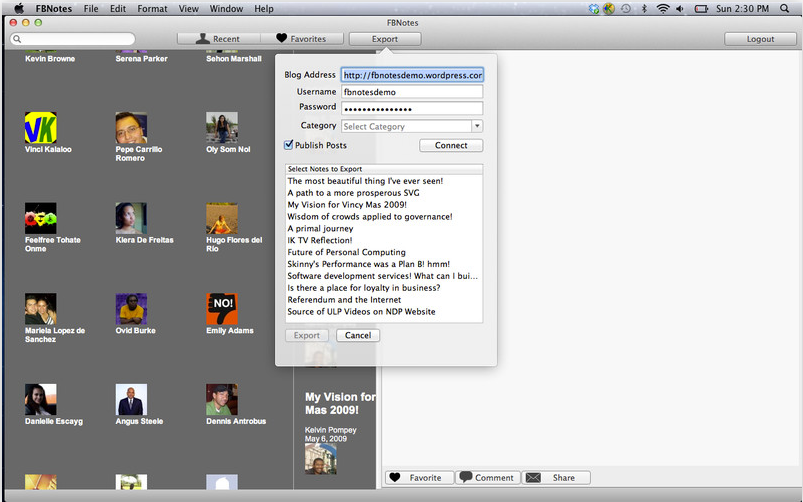Open the Window menu
The image size is (803, 502).
click(x=226, y=8)
